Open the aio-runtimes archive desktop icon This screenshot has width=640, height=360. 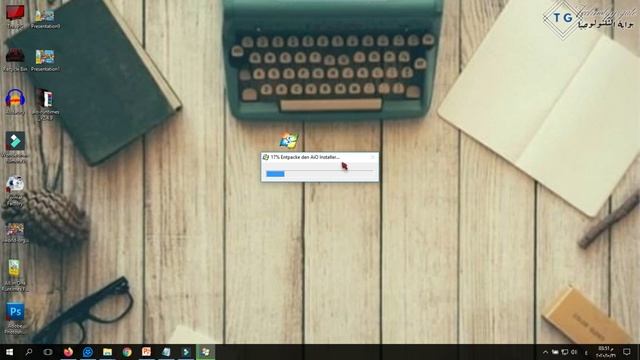click(x=45, y=104)
